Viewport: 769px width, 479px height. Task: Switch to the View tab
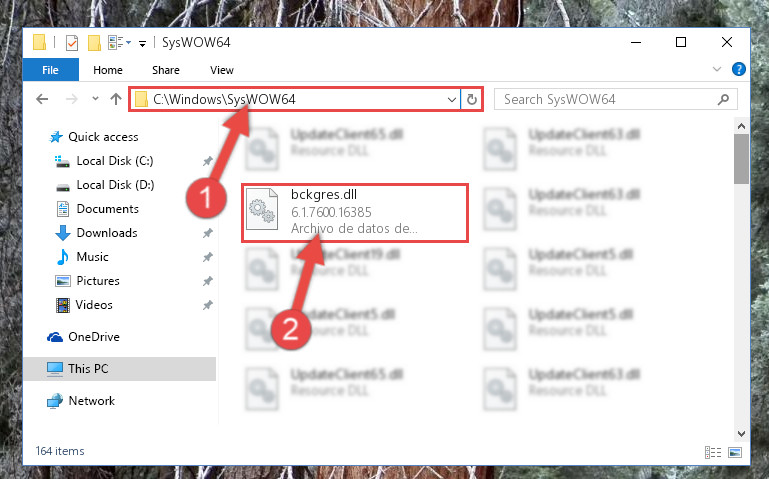point(222,70)
